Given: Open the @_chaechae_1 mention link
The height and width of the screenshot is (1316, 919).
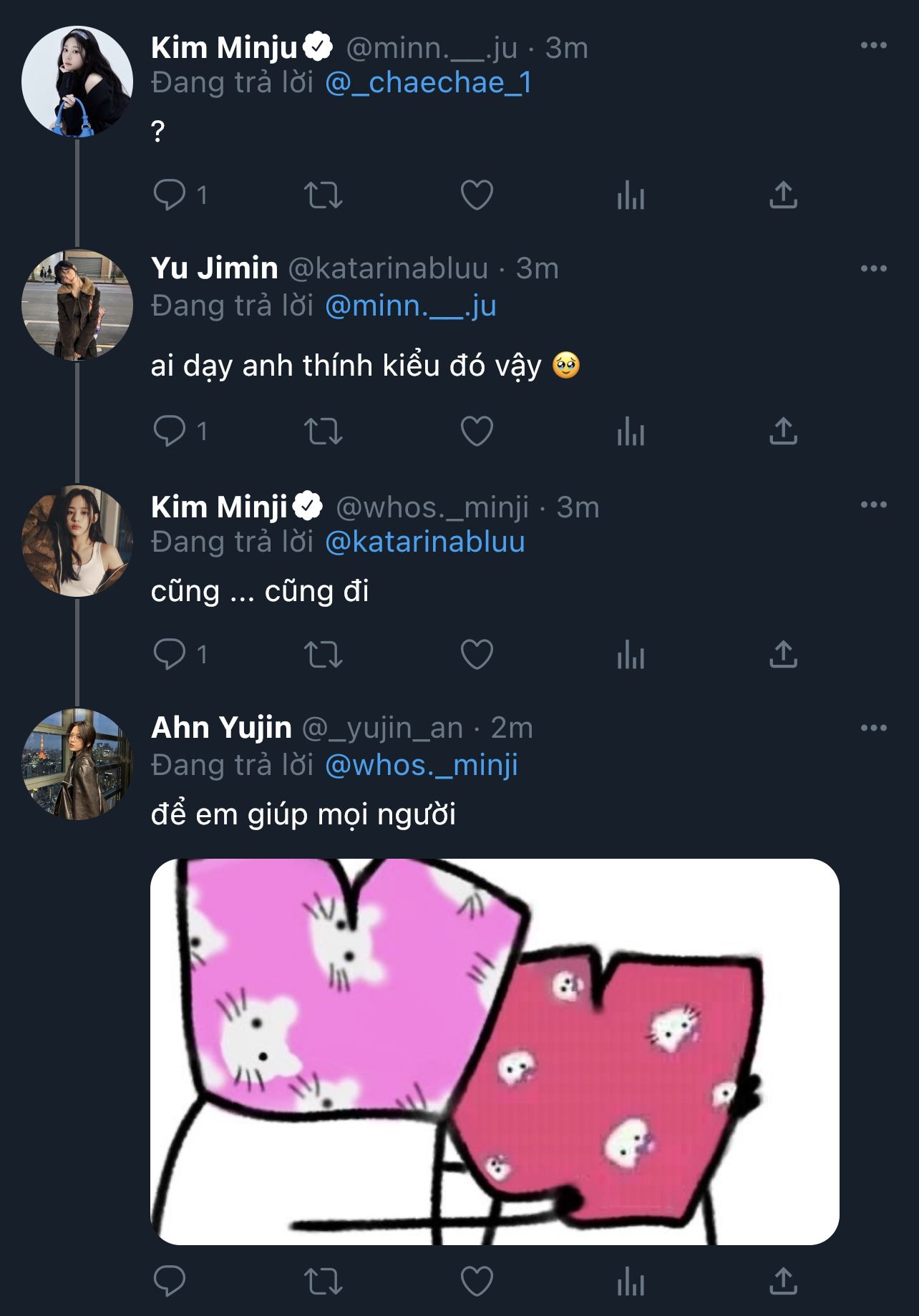Looking at the screenshot, I should 428,83.
